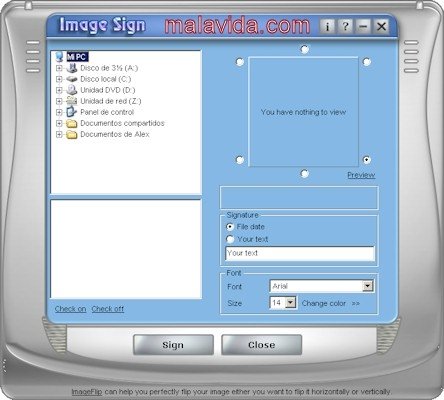Select Documentos compartidos text label

122,123
